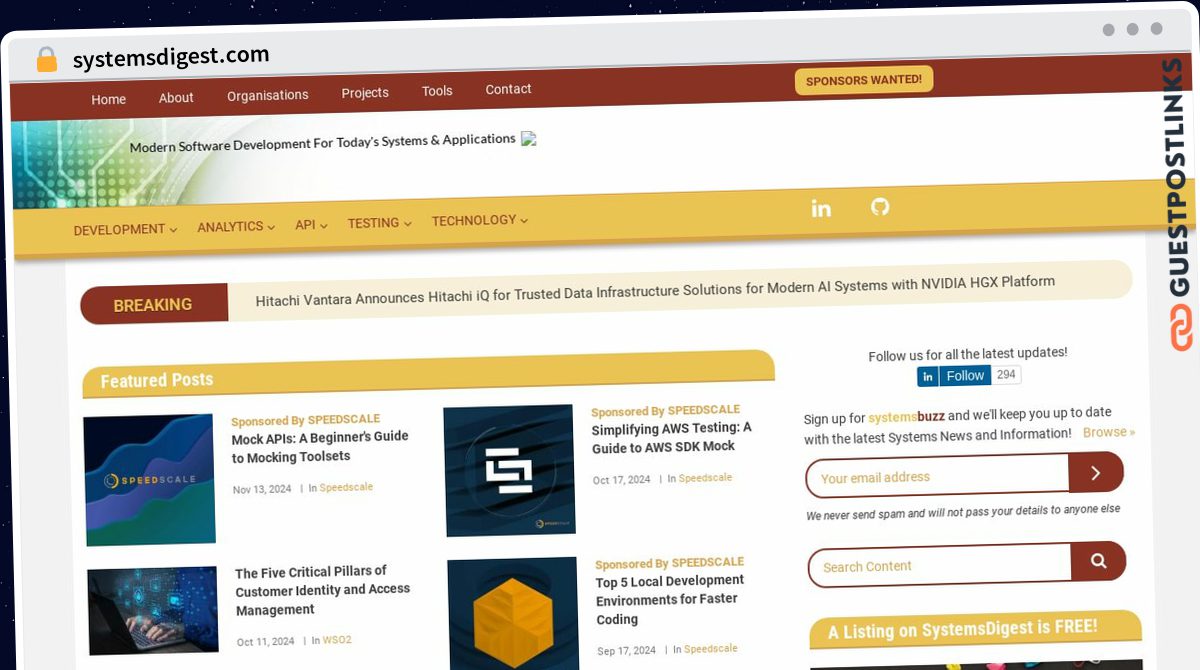
Task: Submit email with the arrow button
Action: pyautogui.click(x=1096, y=472)
